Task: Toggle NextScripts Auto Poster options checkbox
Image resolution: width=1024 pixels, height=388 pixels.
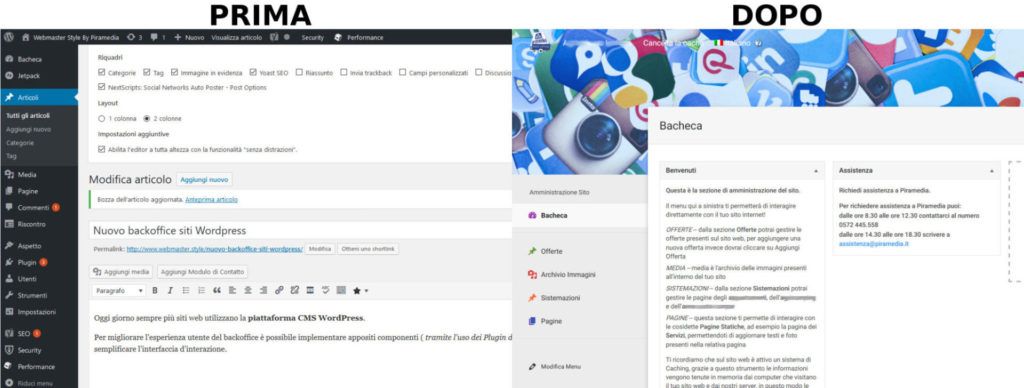Action: tap(101, 87)
